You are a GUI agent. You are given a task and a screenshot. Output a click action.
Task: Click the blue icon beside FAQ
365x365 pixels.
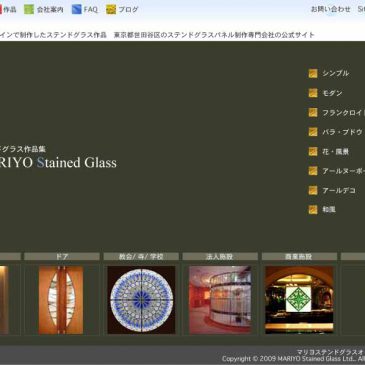(76, 9)
